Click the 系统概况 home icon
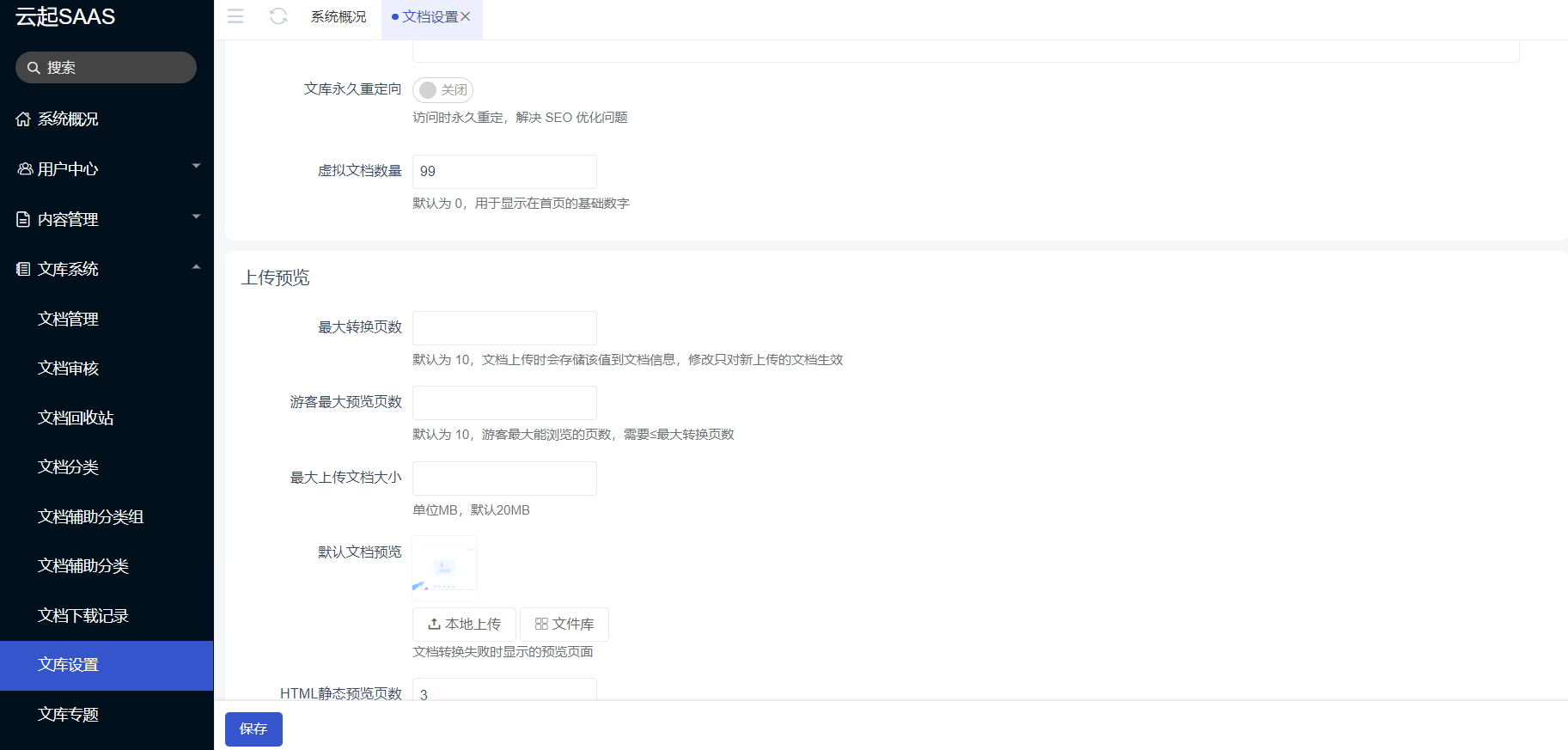The image size is (1568, 750). click(23, 119)
